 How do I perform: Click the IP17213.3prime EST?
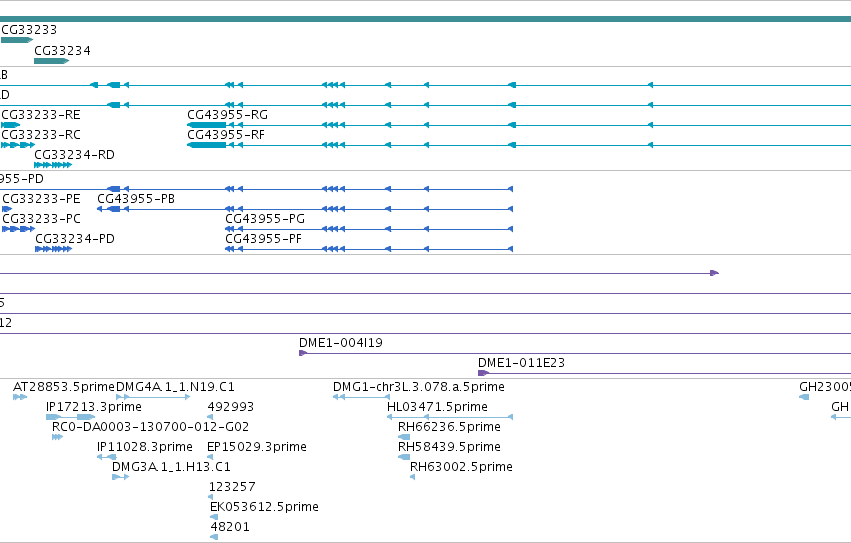[71, 417]
